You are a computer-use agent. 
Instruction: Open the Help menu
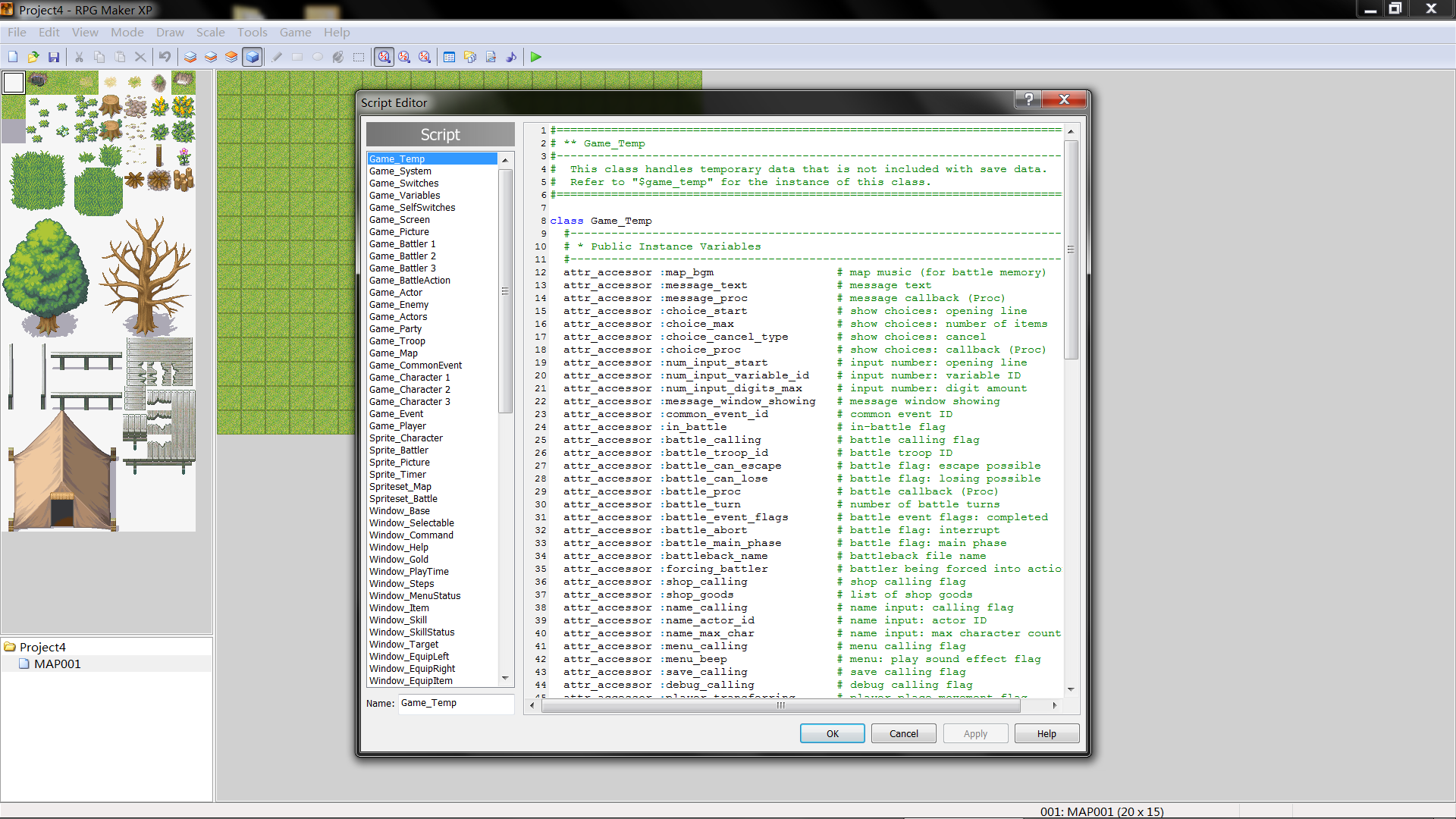pos(337,32)
